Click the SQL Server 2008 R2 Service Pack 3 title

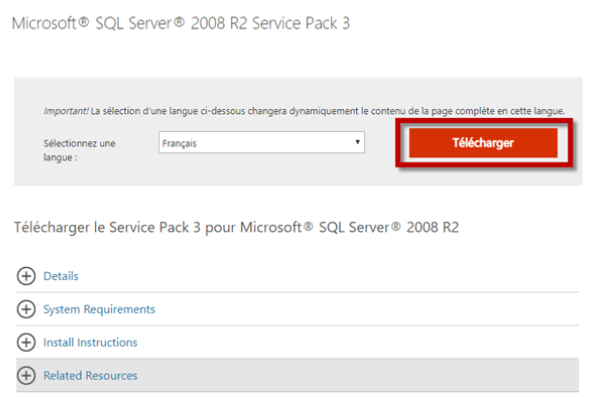point(181,23)
